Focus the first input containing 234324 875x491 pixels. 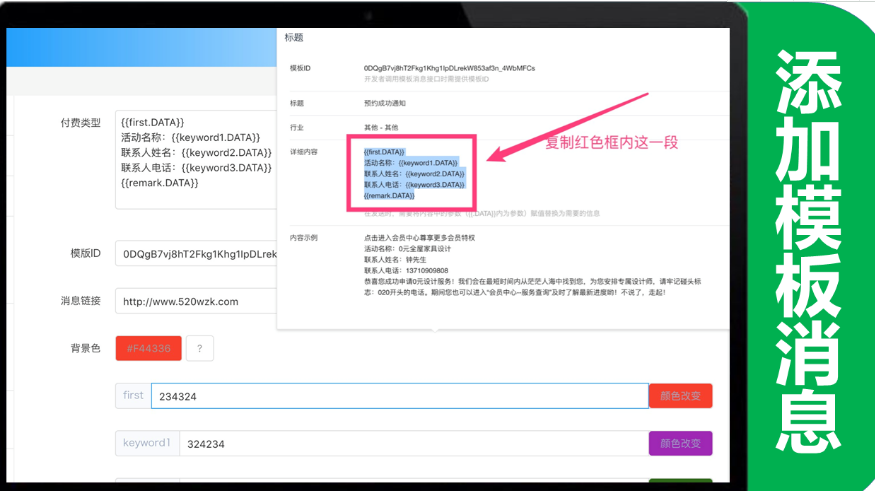pos(399,396)
